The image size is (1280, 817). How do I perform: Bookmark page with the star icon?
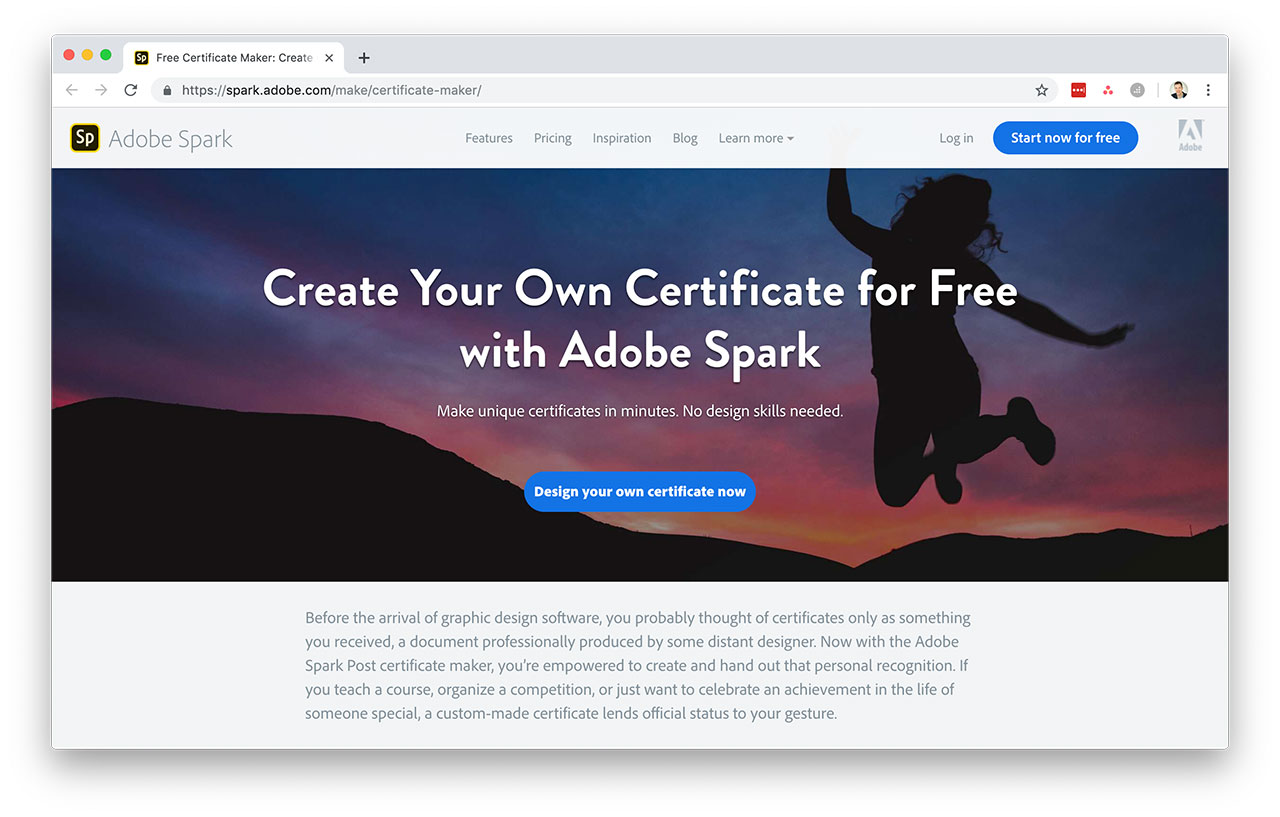tap(1042, 90)
